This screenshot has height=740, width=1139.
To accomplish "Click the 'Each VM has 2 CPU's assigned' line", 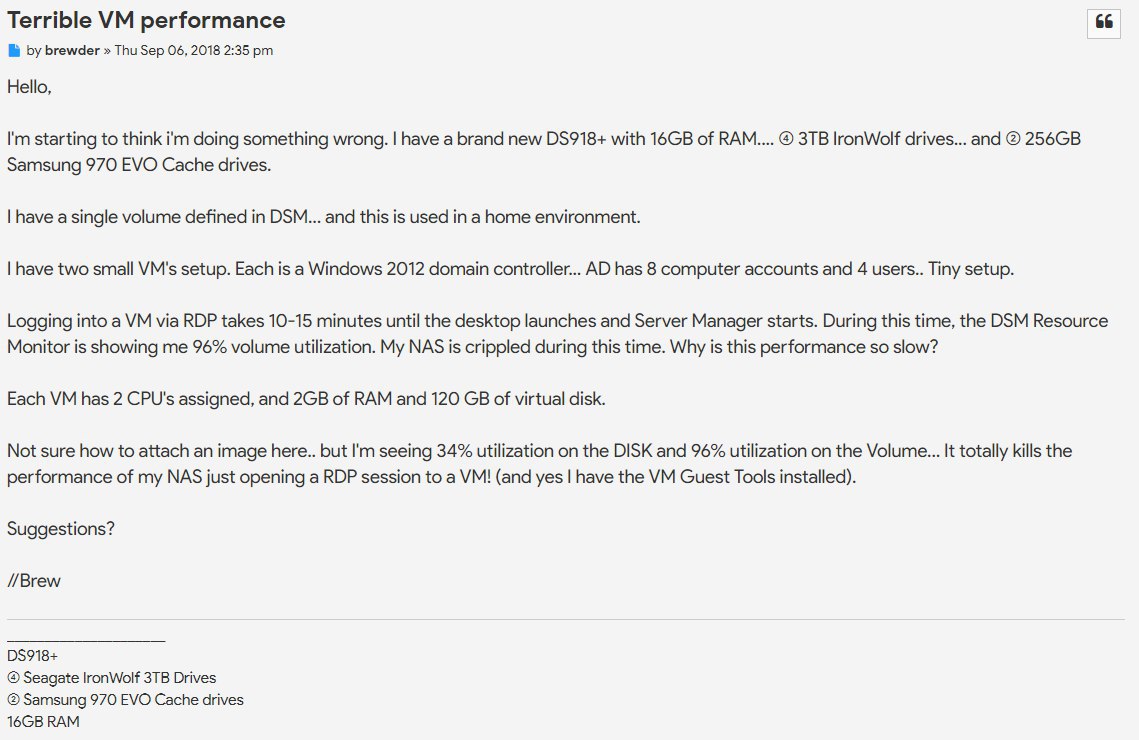I will 306,399.
